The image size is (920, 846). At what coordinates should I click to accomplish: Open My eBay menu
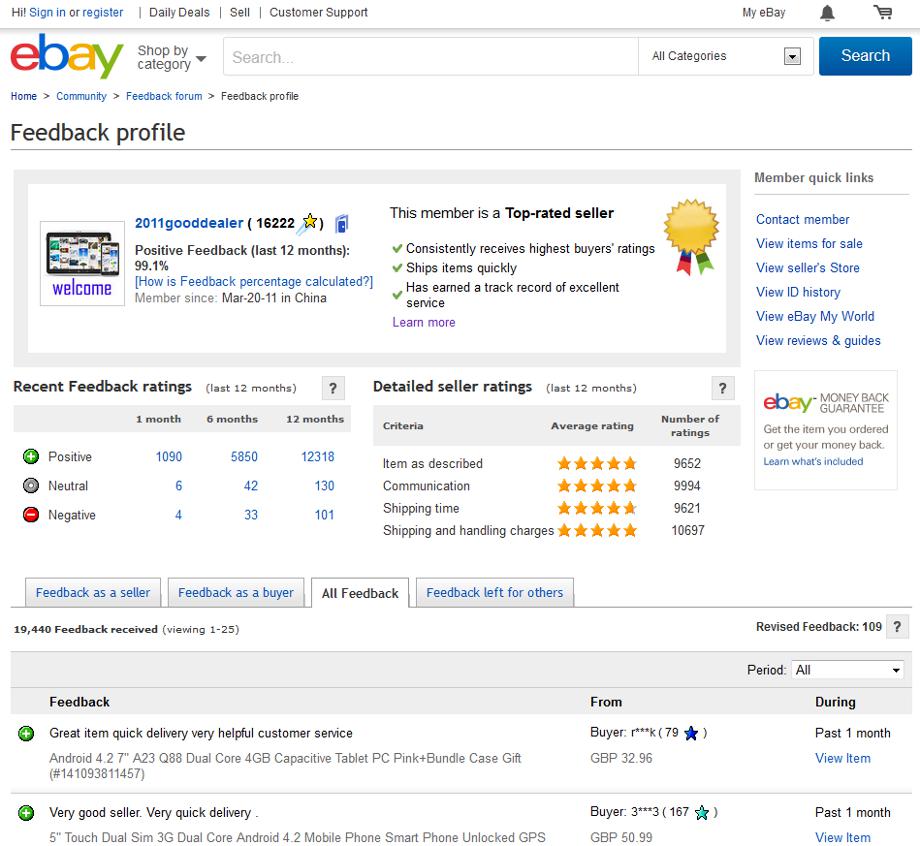click(x=763, y=12)
